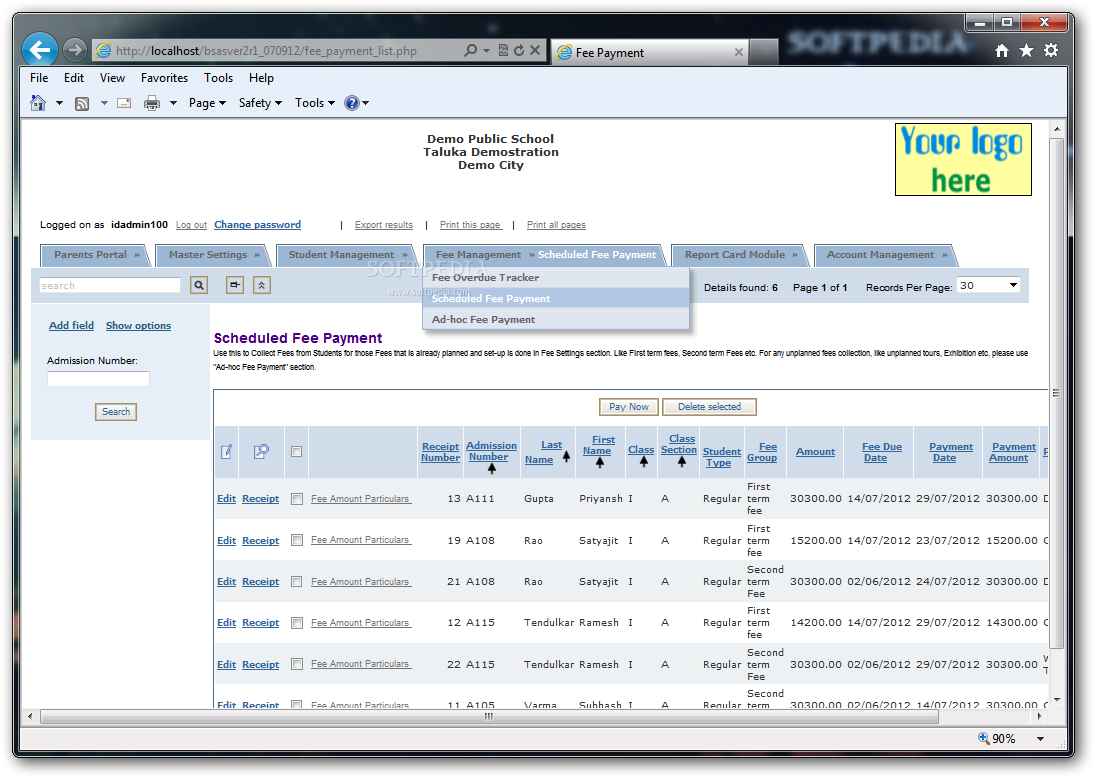The height and width of the screenshot is (778, 1095).
Task: Open the Account Management tab
Action: click(x=886, y=255)
